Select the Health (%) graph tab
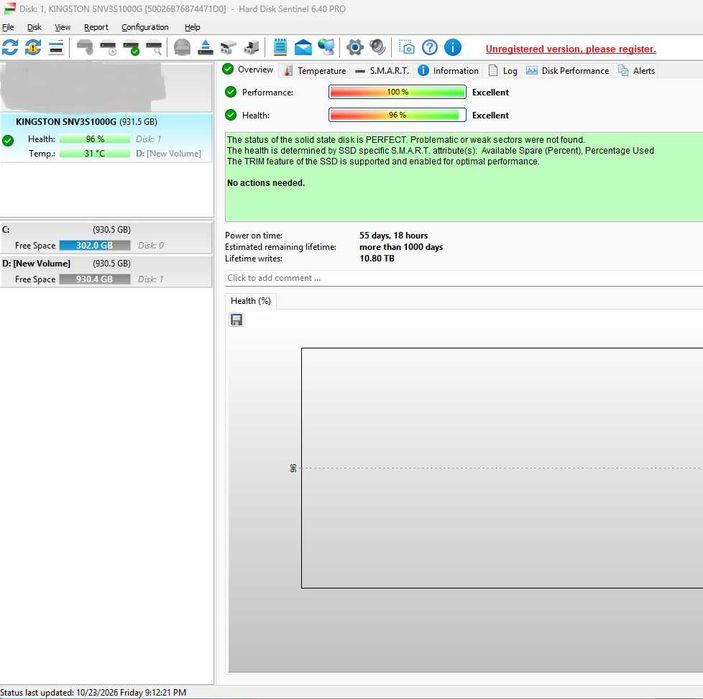 pyautogui.click(x=251, y=301)
